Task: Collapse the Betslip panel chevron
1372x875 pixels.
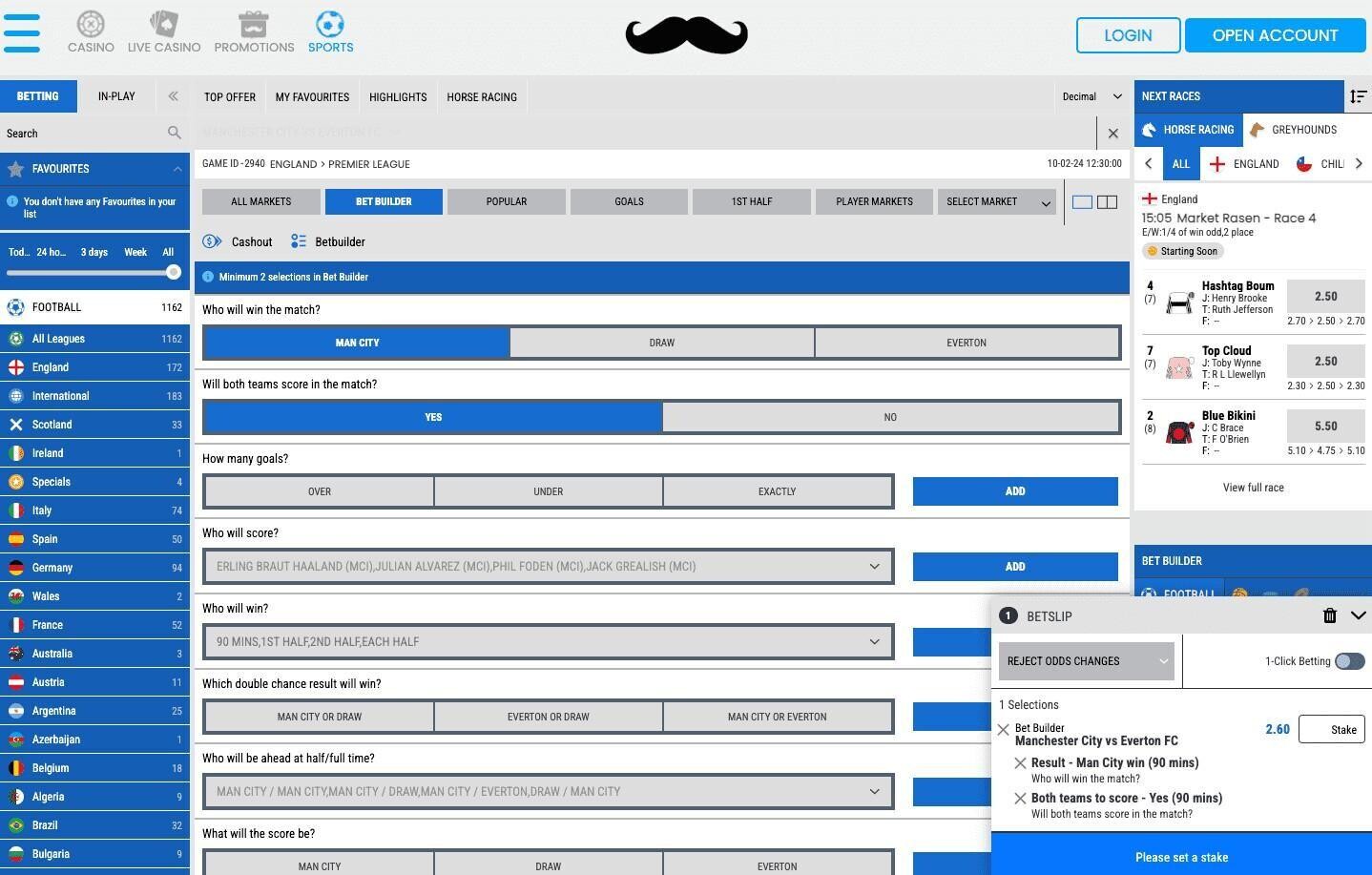Action: pyautogui.click(x=1359, y=615)
